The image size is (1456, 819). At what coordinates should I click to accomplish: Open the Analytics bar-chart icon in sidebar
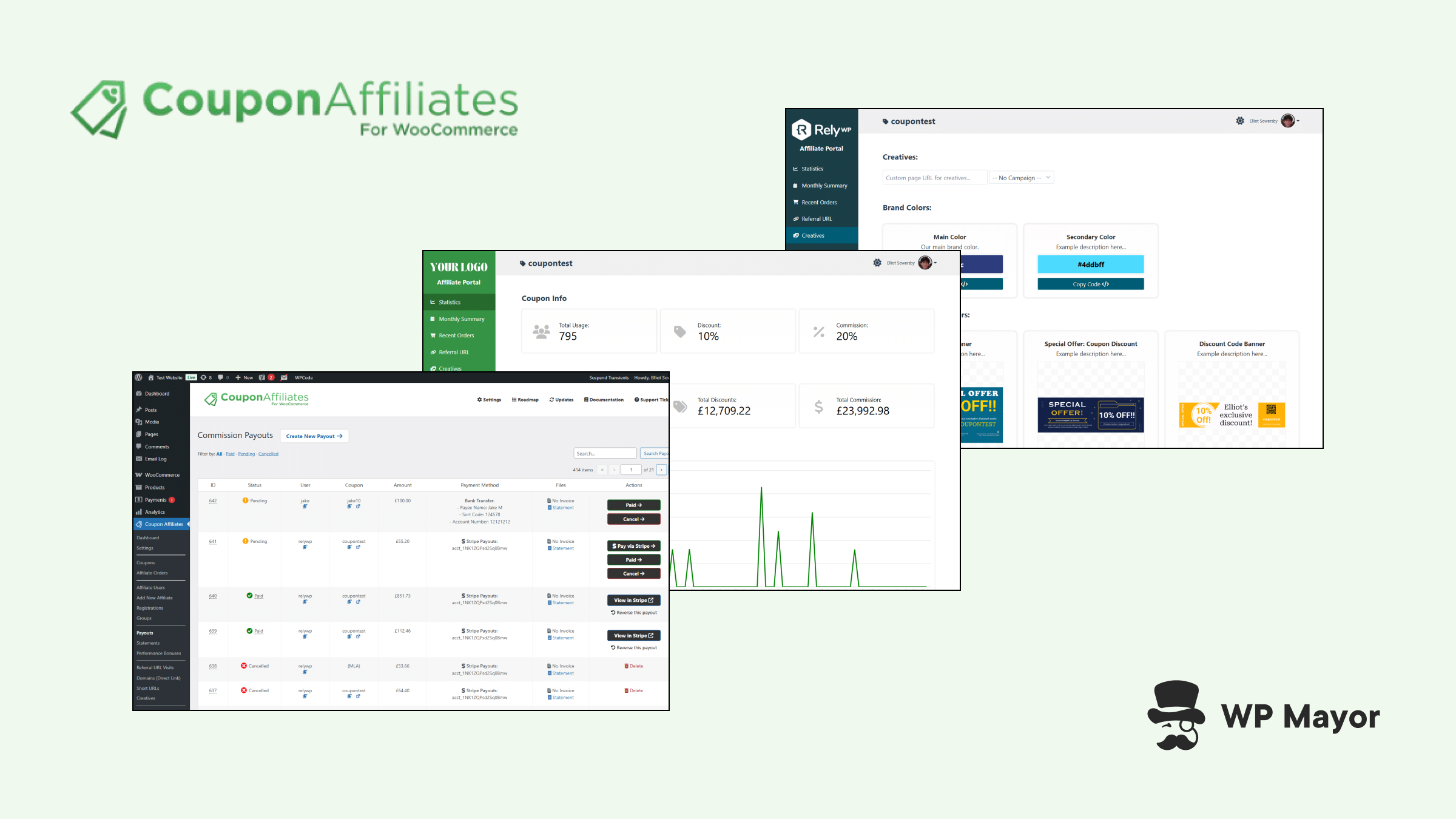tap(139, 512)
